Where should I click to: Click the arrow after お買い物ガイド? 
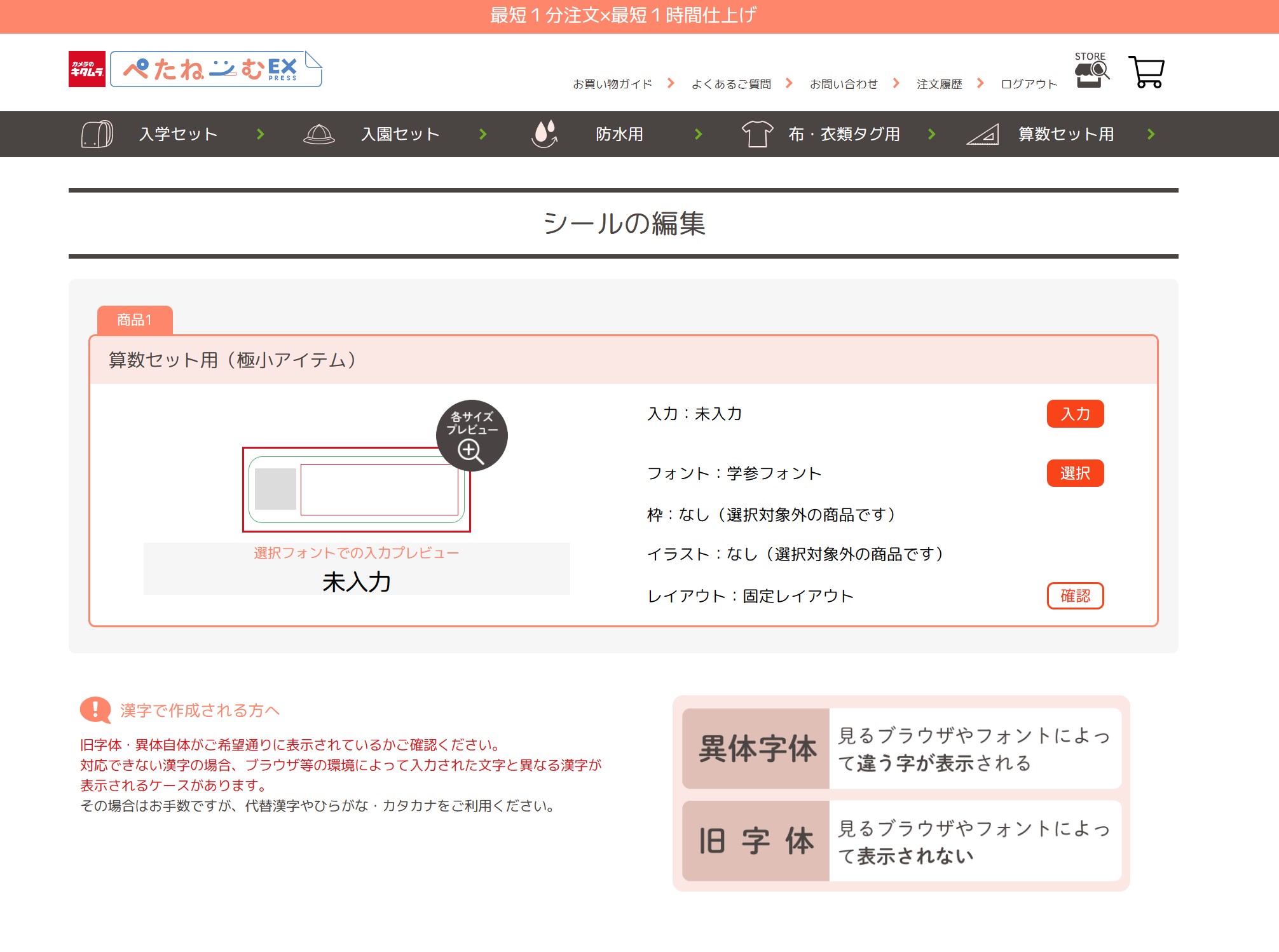click(671, 83)
